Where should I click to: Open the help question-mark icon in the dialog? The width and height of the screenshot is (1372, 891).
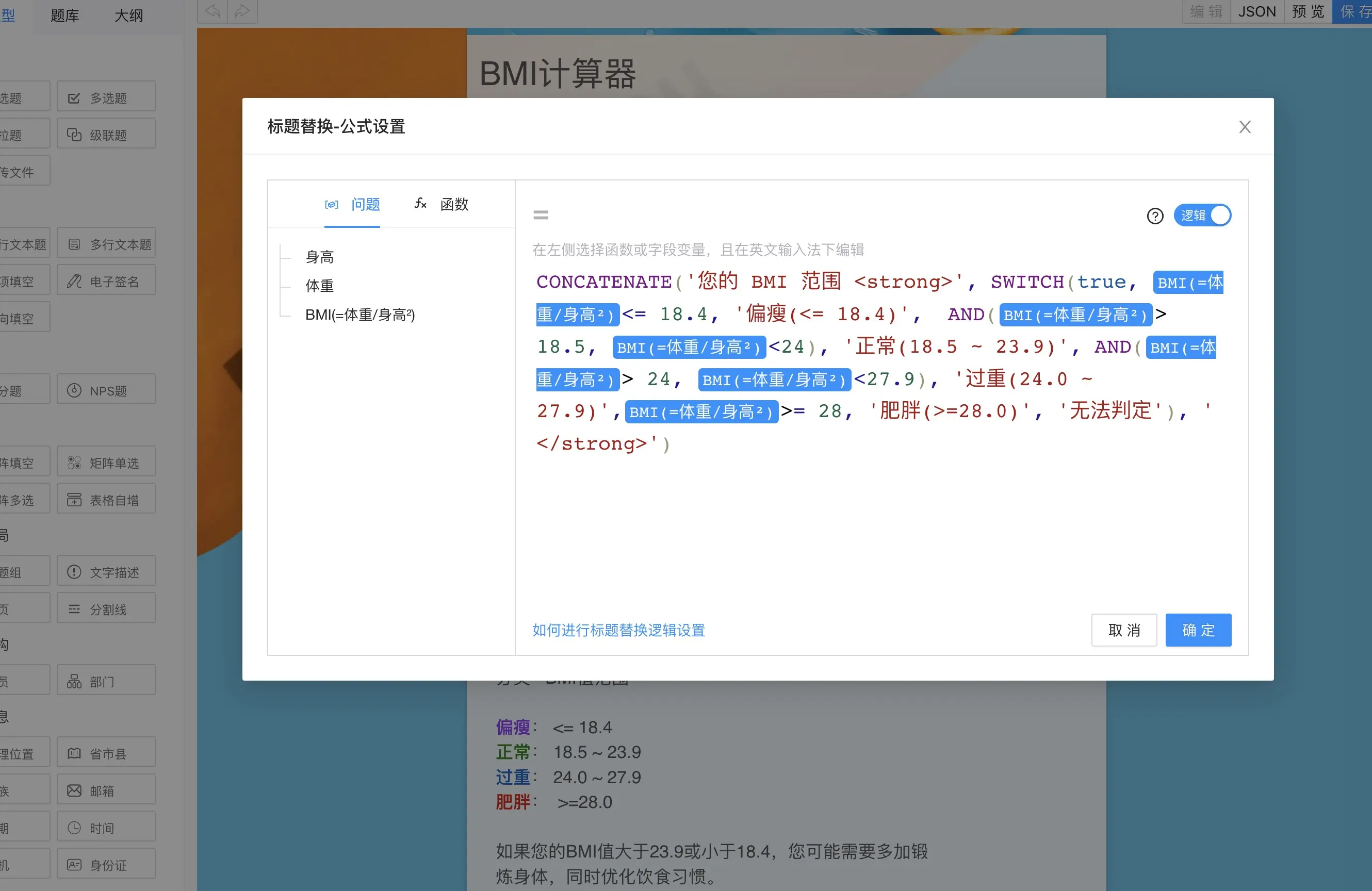1155,217
